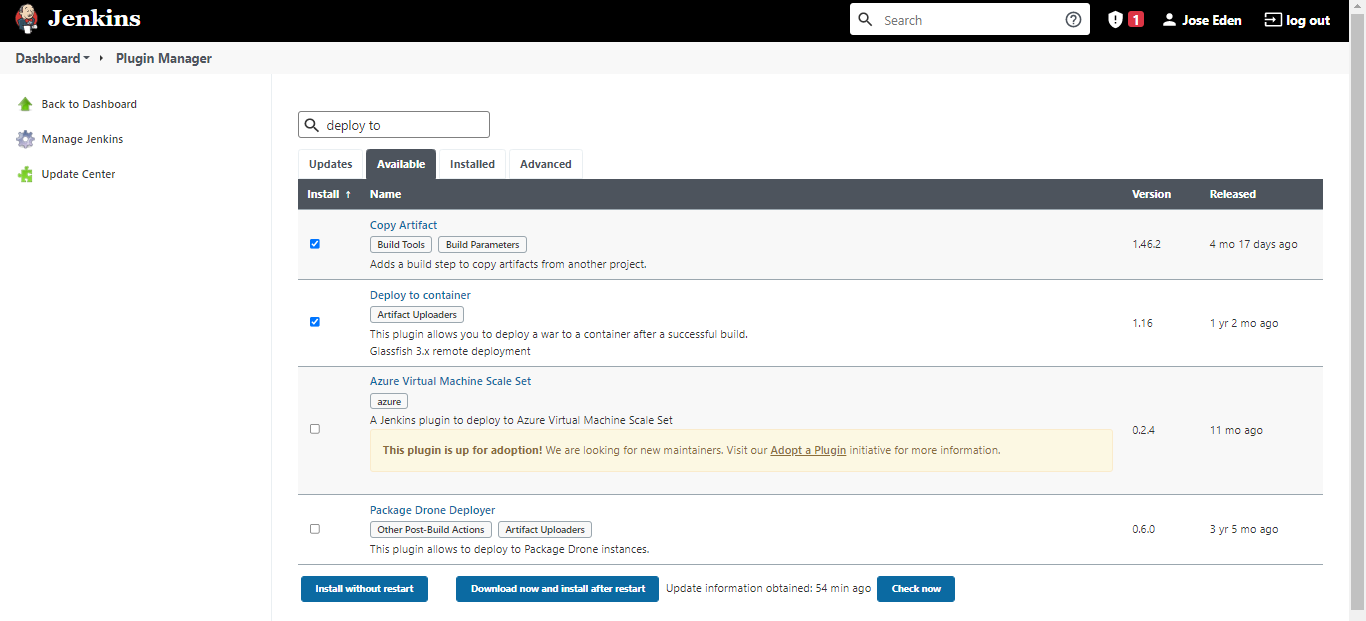1366x621 pixels.
Task: Click the Build Parameters category tag
Action: coord(482,245)
